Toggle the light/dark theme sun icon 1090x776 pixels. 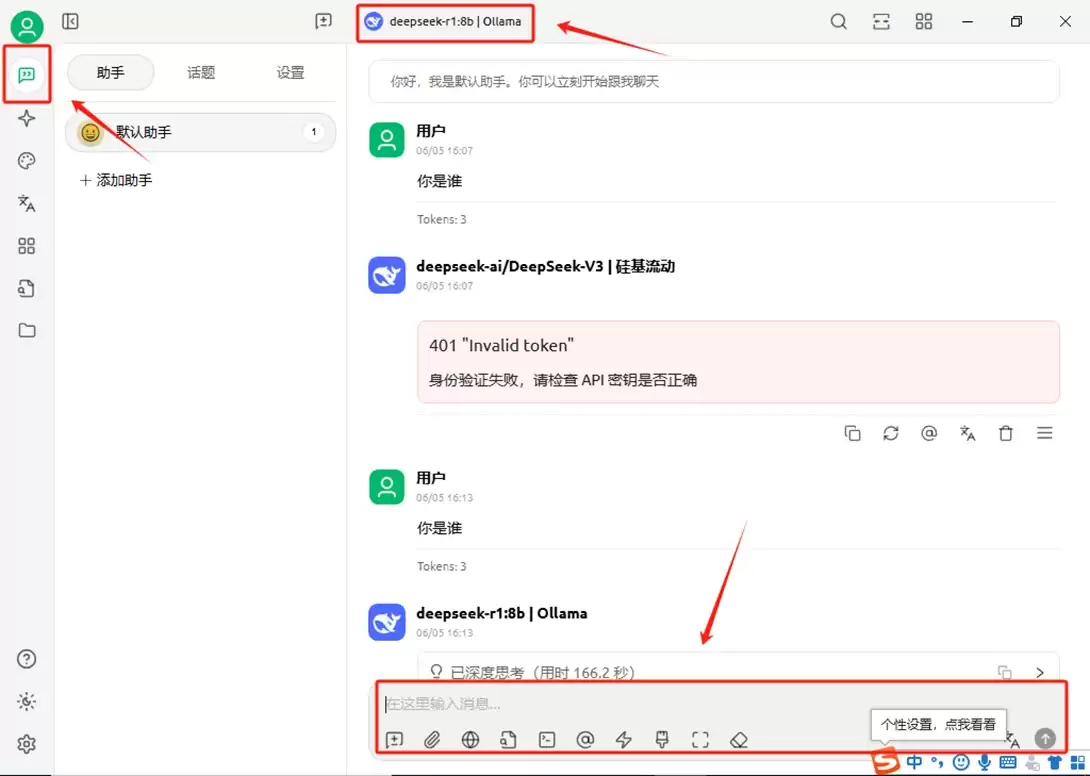(x=26, y=701)
